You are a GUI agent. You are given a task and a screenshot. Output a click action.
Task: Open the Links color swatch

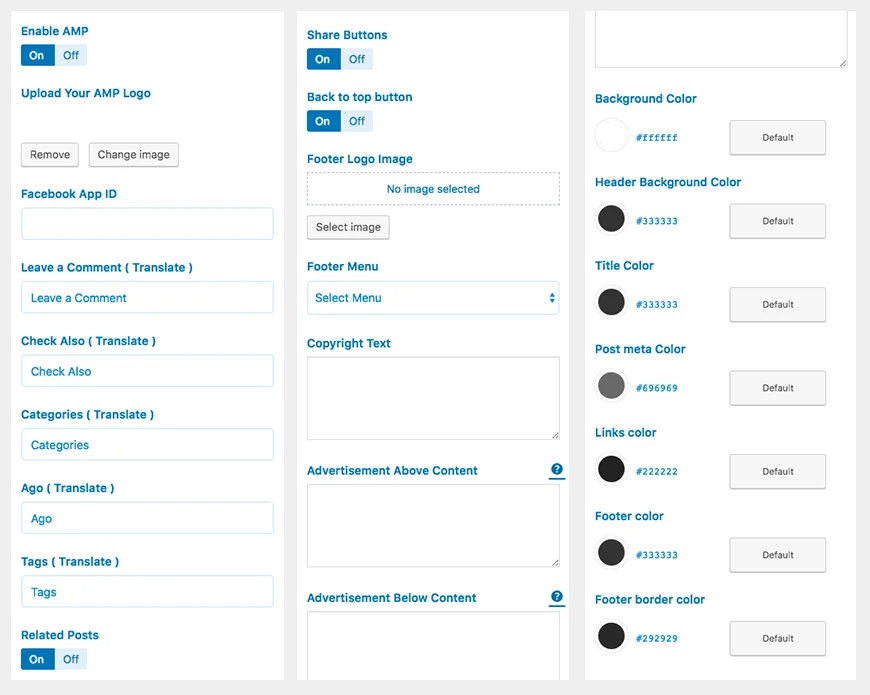(x=611, y=470)
